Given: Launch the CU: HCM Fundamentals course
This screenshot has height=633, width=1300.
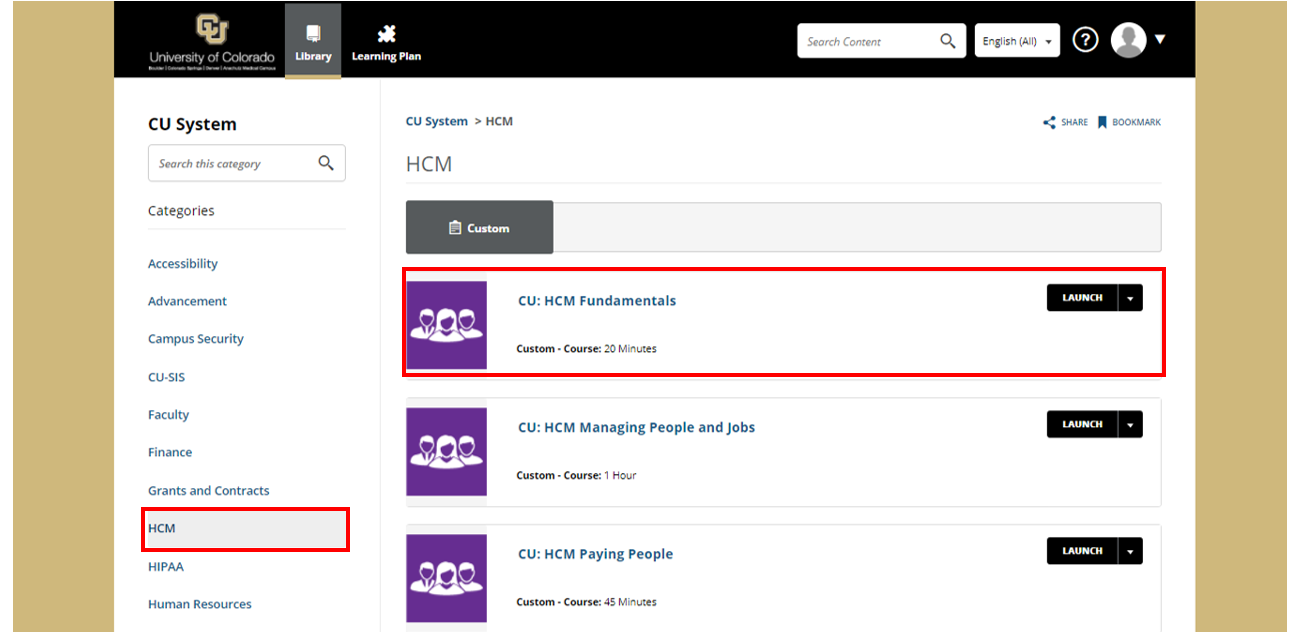Looking at the screenshot, I should [x=1082, y=298].
